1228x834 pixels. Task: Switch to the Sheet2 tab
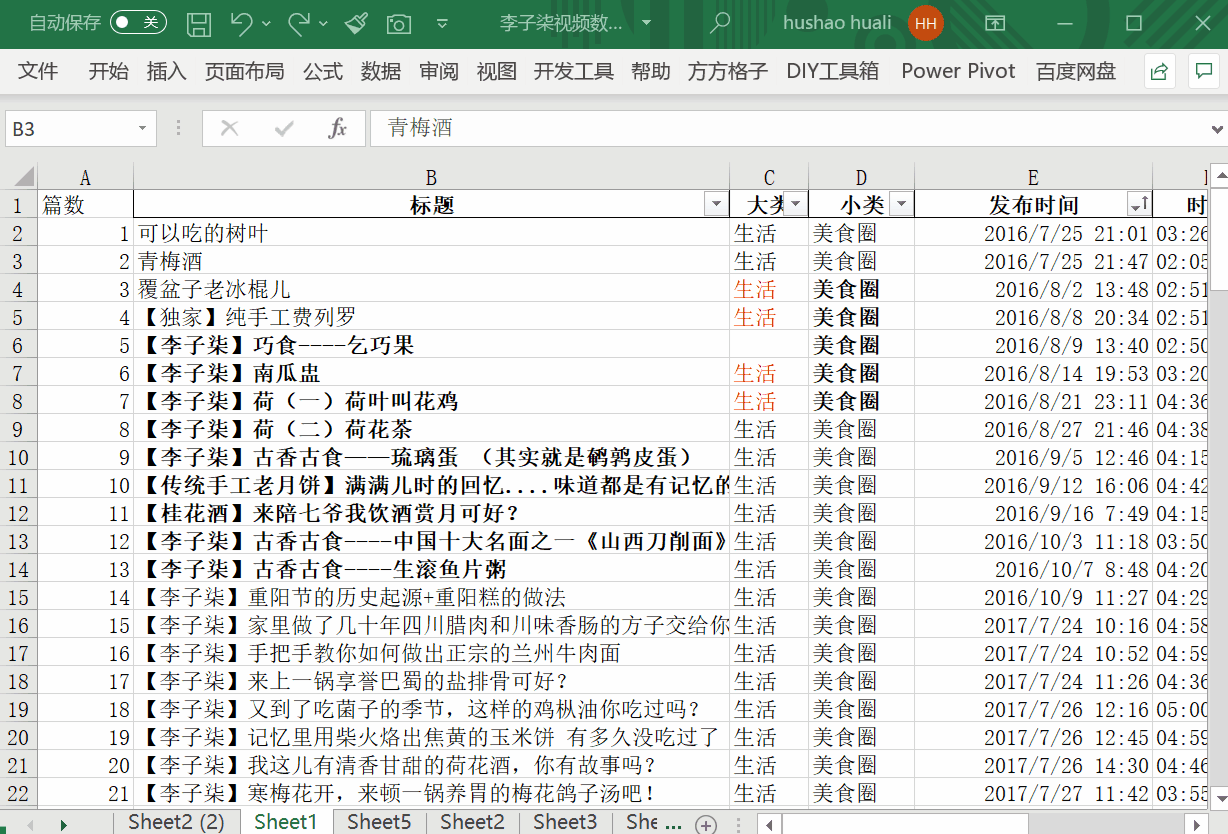point(472,822)
